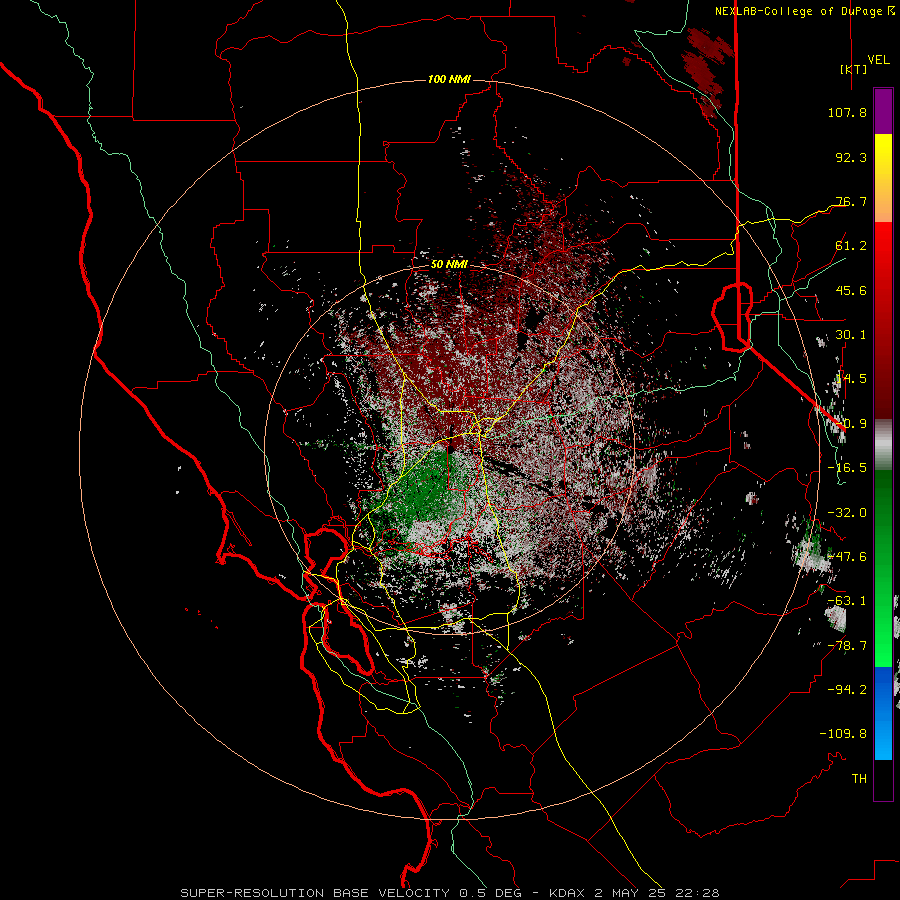Screen dimensions: 900x900
Task: Click the 50 NMI range ring label
Action: [x=449, y=265]
